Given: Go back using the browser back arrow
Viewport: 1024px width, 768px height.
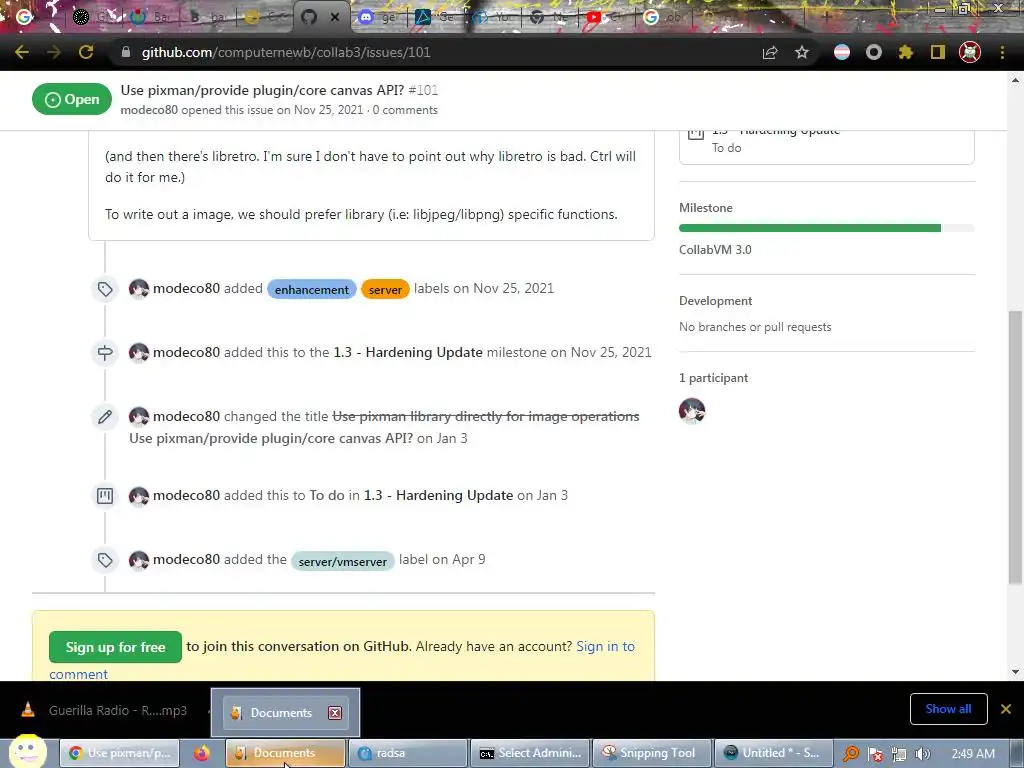Looking at the screenshot, I should [x=22, y=52].
